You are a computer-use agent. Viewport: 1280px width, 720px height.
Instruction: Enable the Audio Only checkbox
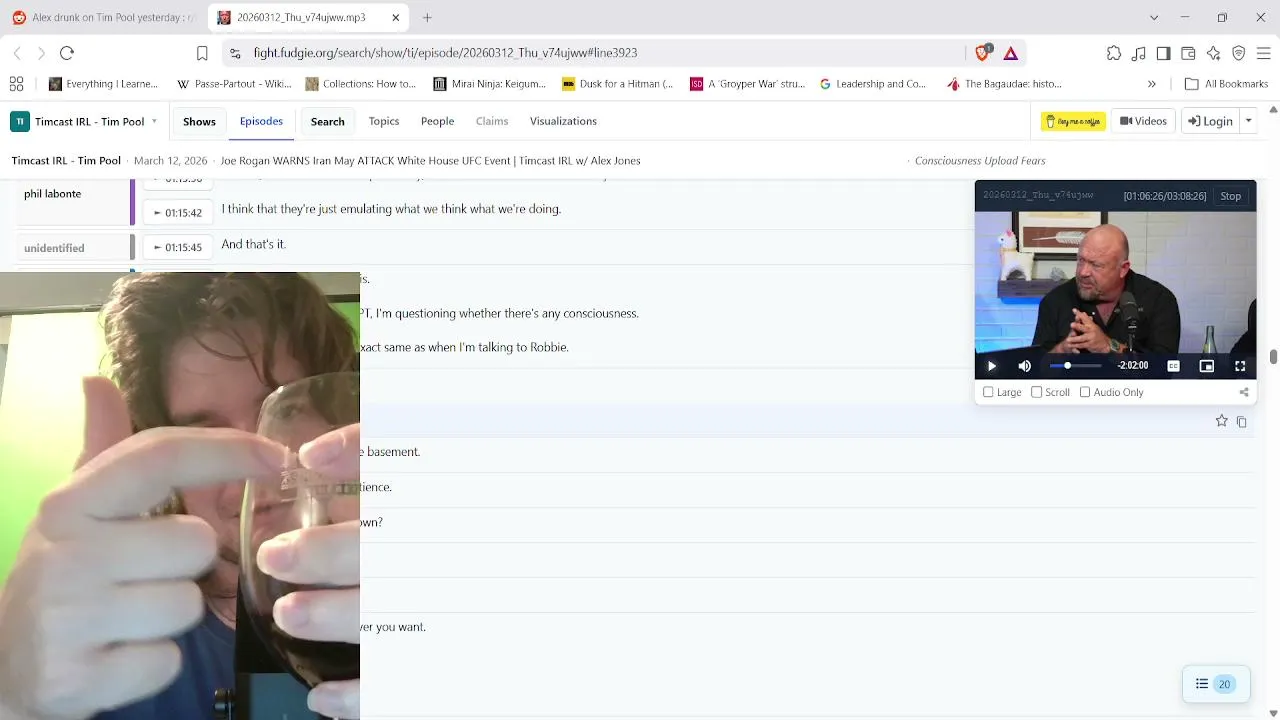1085,392
